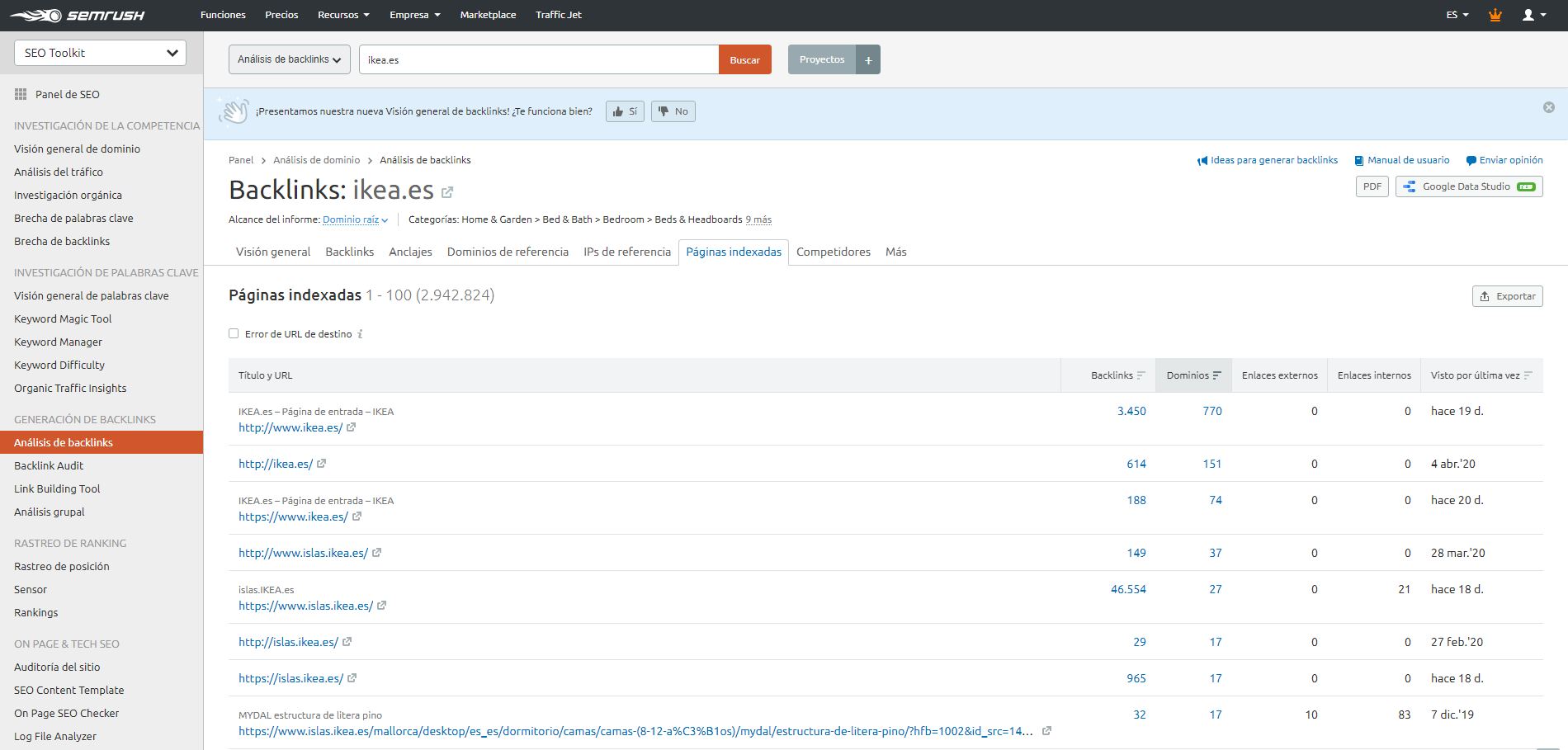Open Keyword Magic Tool in sidebar
Screen dimensions: 1568x750
pyautogui.click(x=63, y=318)
